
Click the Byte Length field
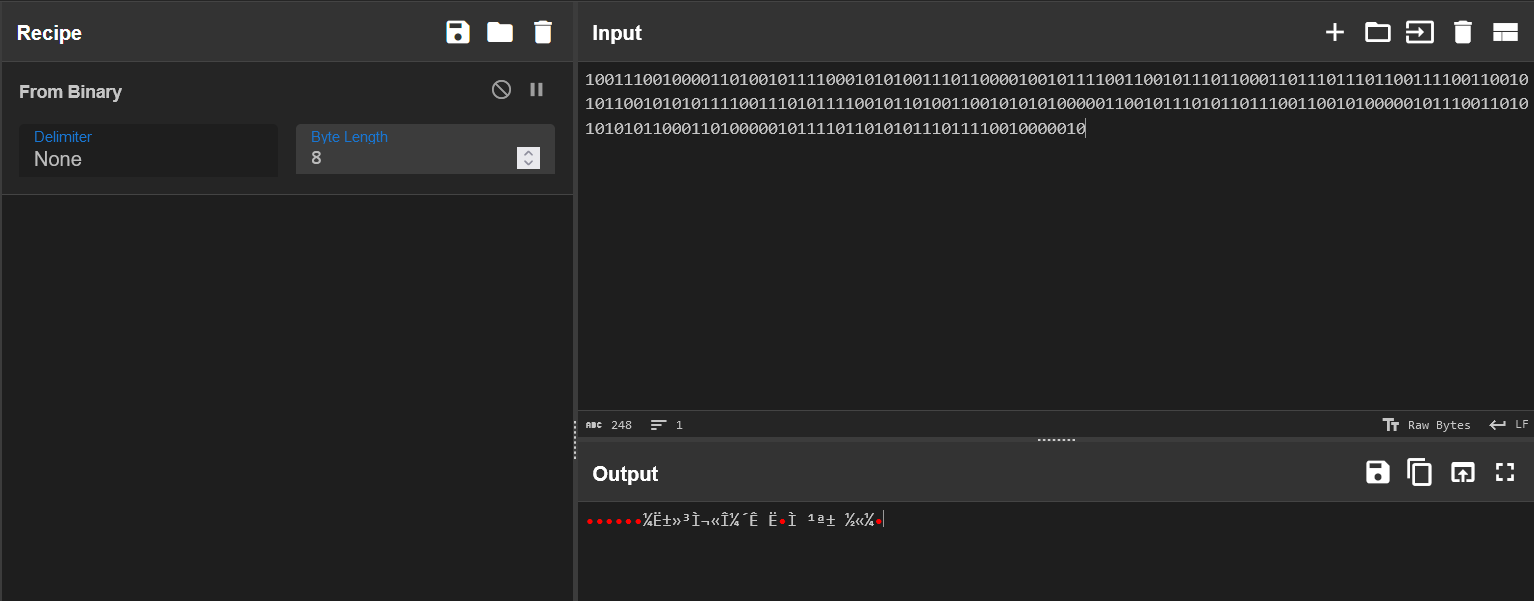(410, 158)
